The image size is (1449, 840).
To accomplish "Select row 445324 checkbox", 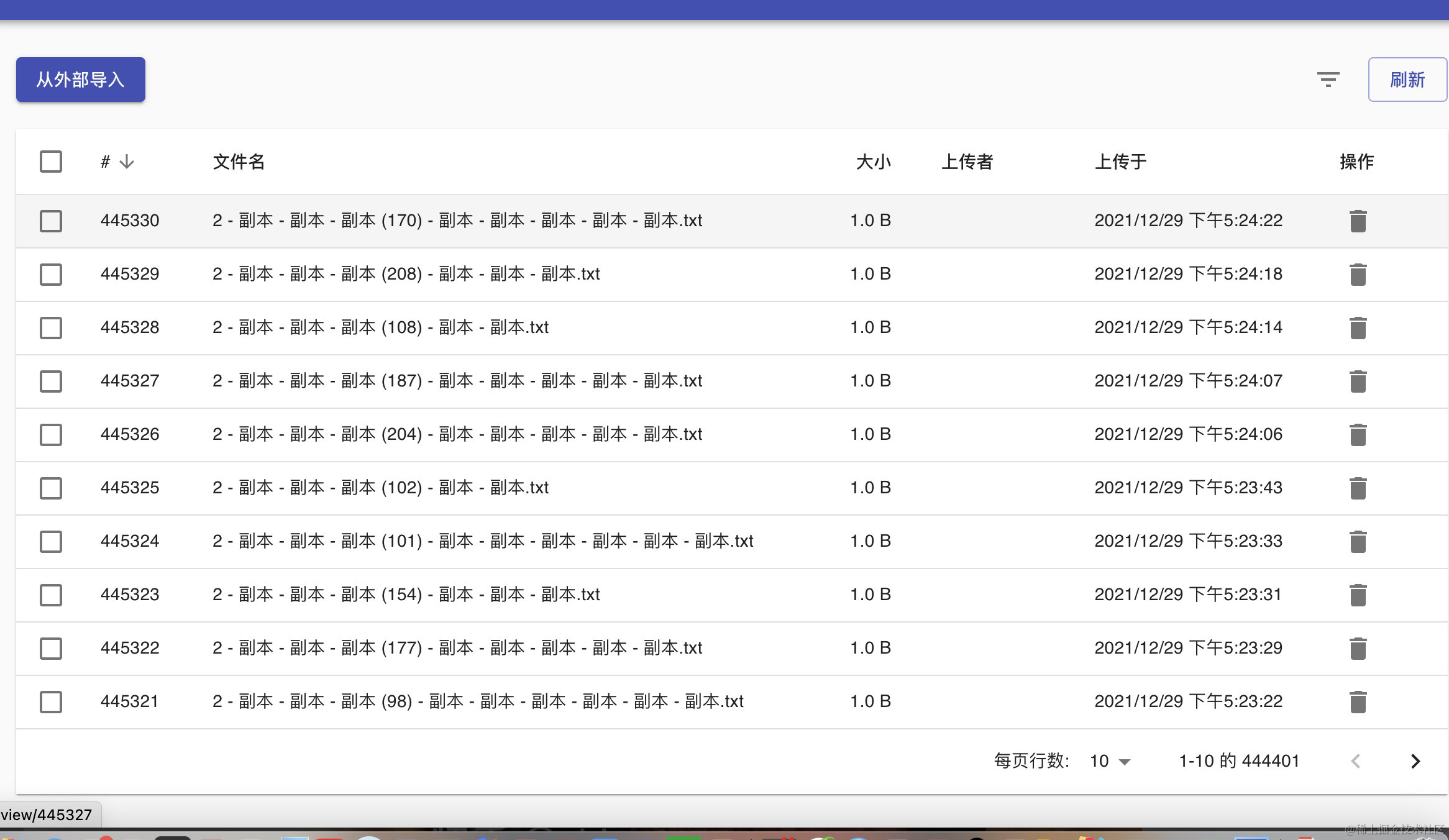I will click(51, 541).
